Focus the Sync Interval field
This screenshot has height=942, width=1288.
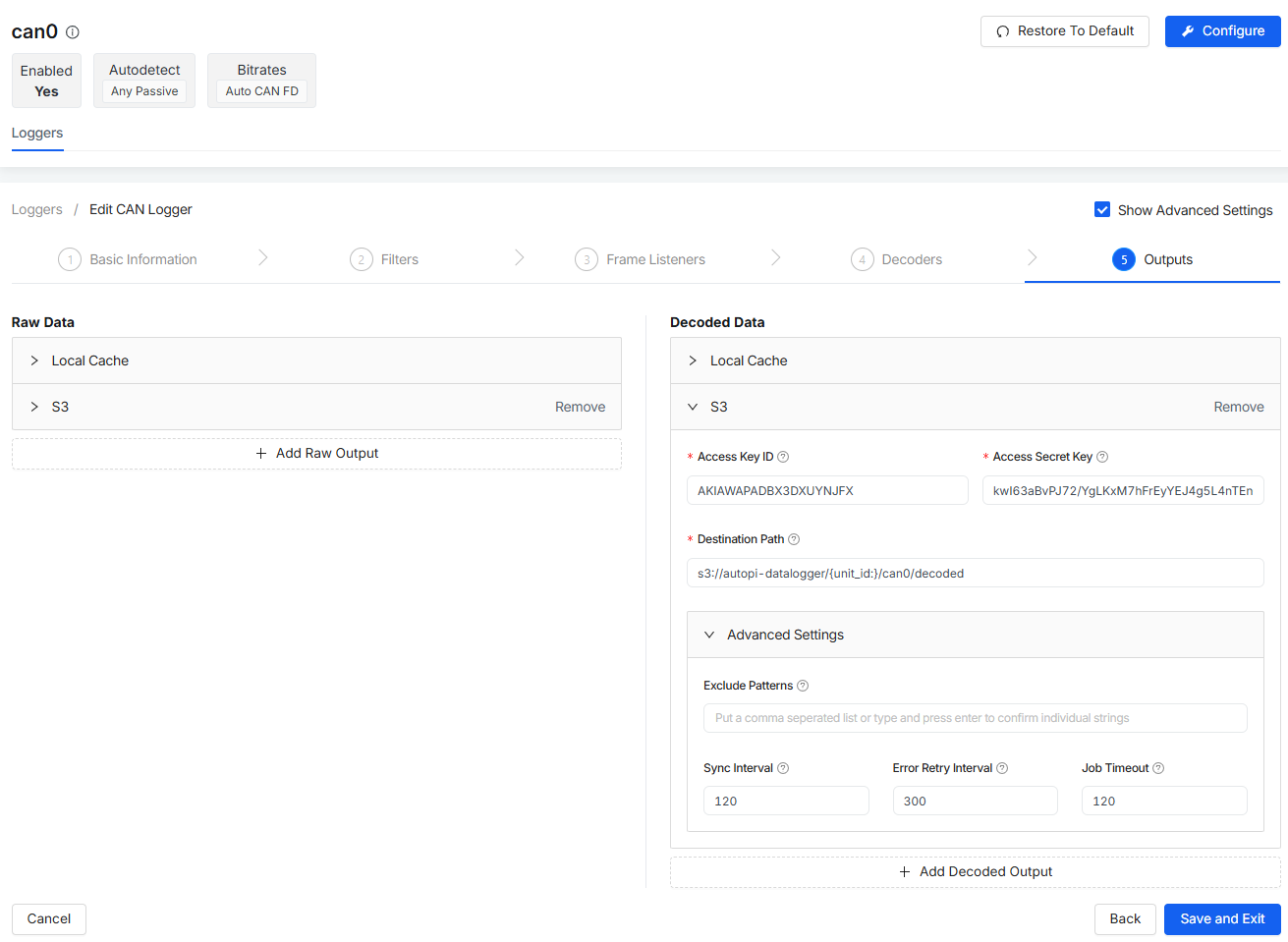pos(786,801)
